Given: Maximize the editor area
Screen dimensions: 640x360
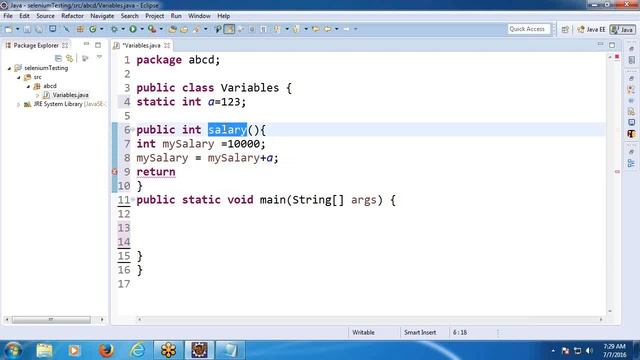Looking at the screenshot, I should [612, 45].
